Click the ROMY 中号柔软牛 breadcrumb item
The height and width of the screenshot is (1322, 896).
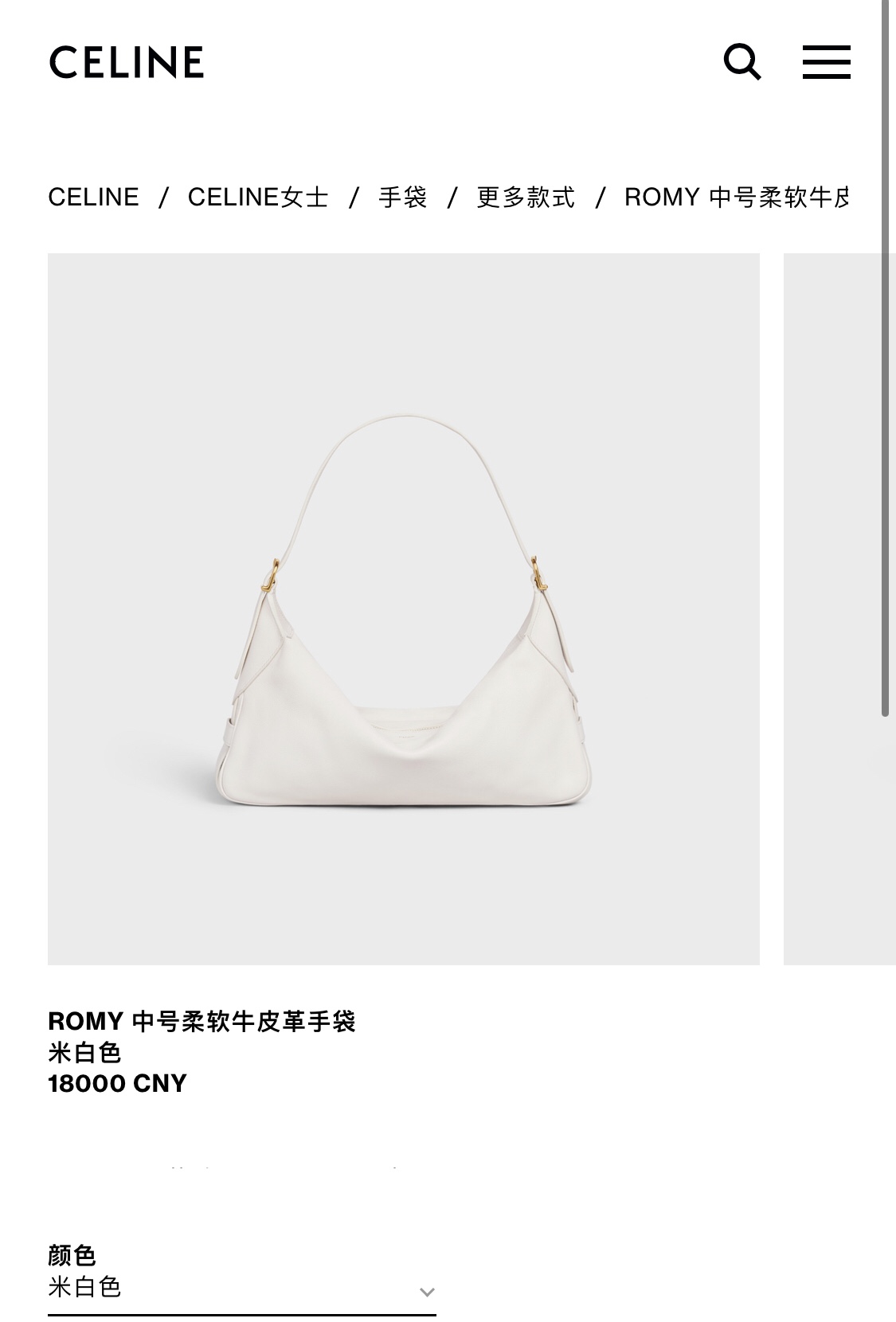[x=736, y=197]
